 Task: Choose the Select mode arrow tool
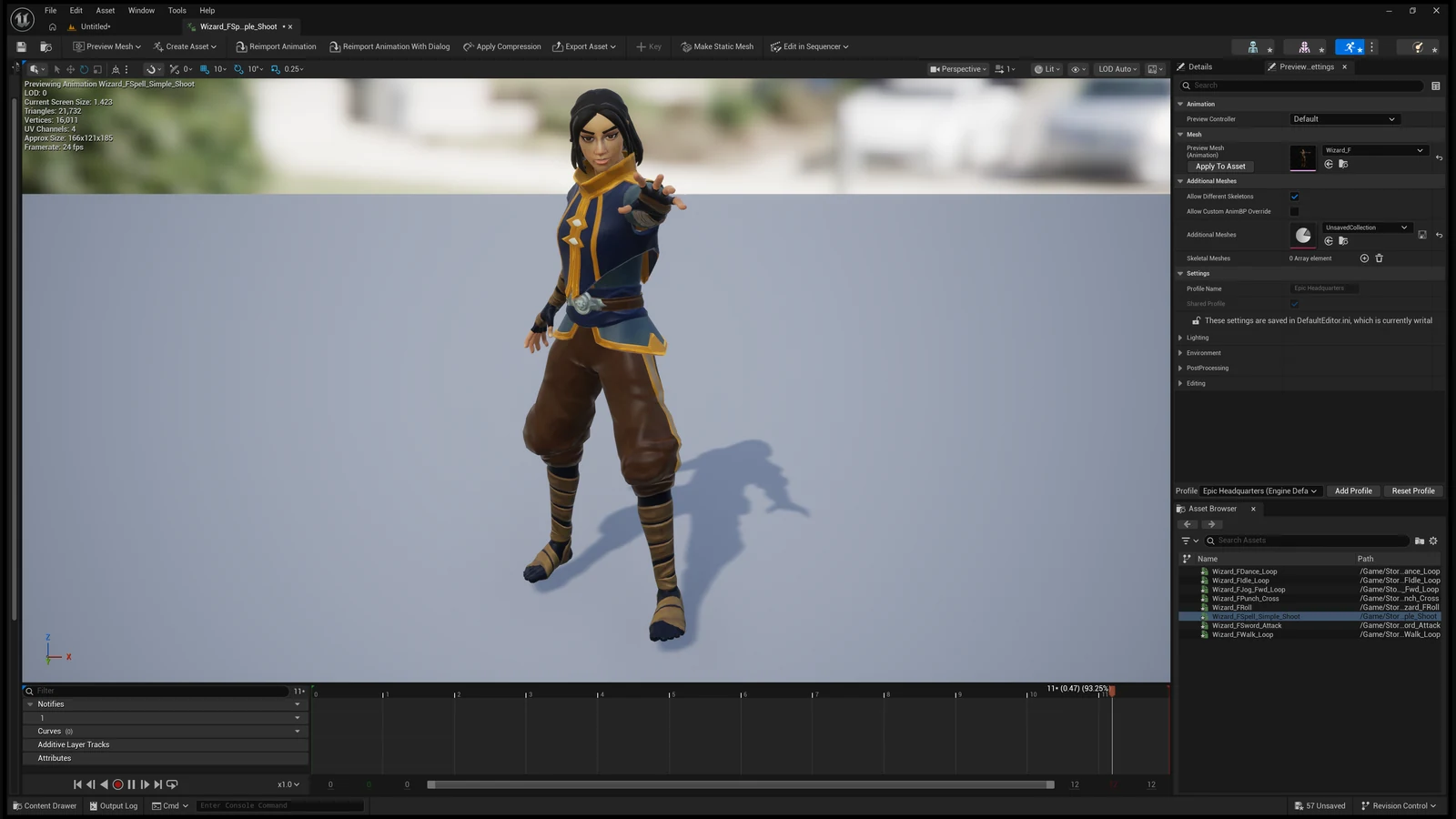coord(56,69)
